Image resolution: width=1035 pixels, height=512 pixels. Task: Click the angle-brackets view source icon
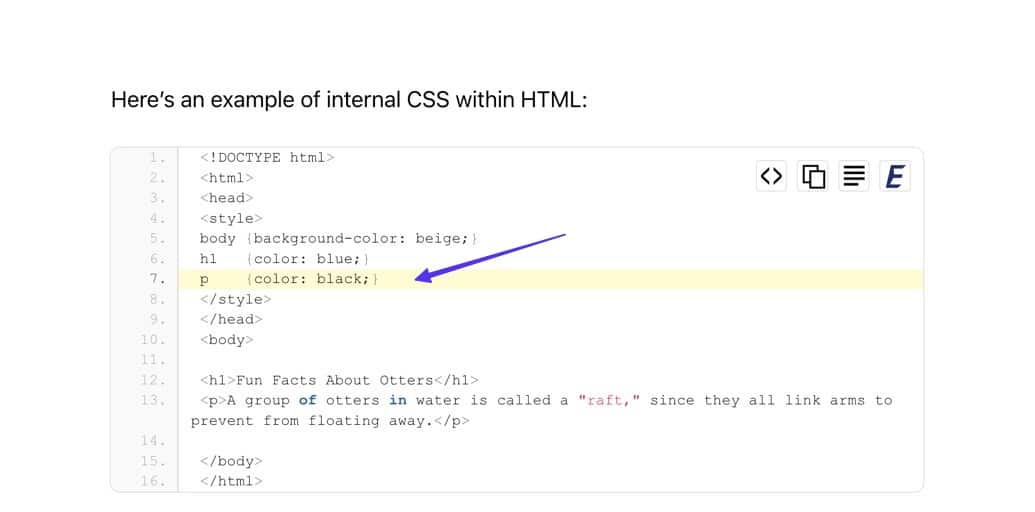(771, 177)
